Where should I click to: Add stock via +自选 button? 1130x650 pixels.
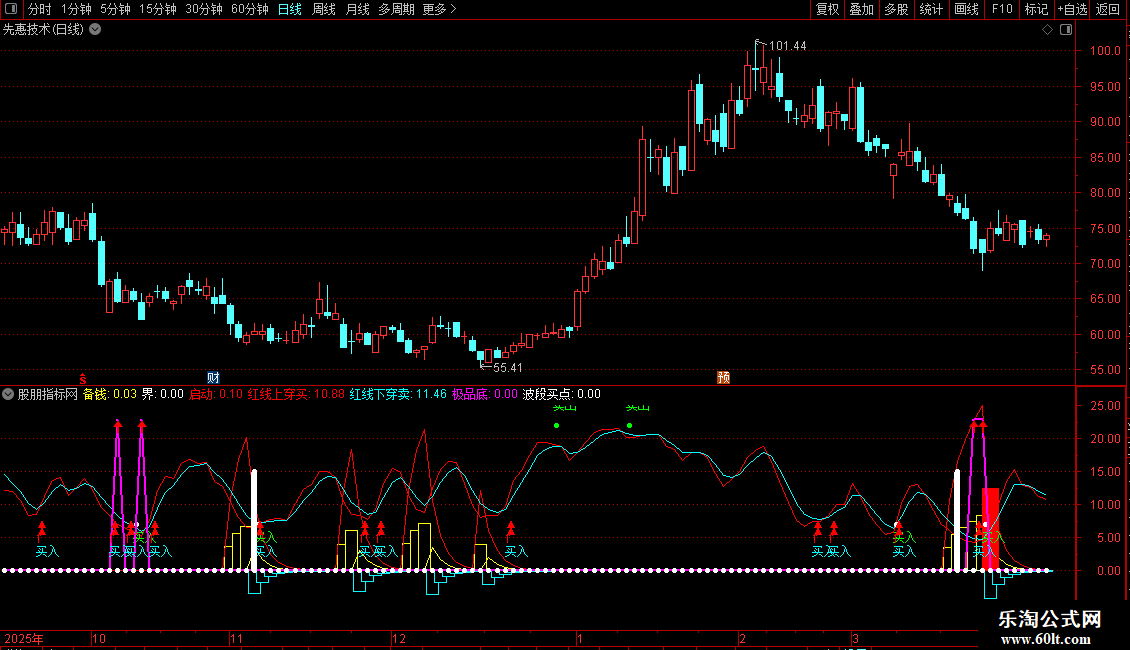[1072, 9]
